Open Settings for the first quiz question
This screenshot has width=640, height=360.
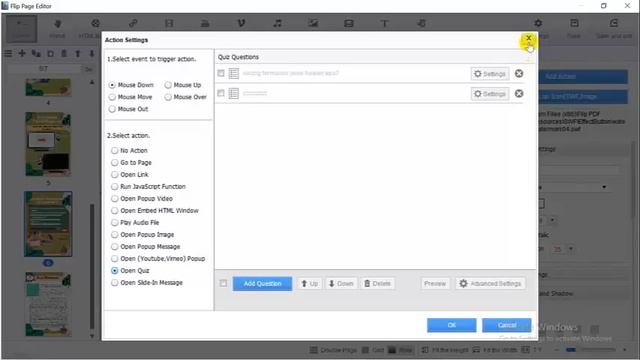point(490,74)
